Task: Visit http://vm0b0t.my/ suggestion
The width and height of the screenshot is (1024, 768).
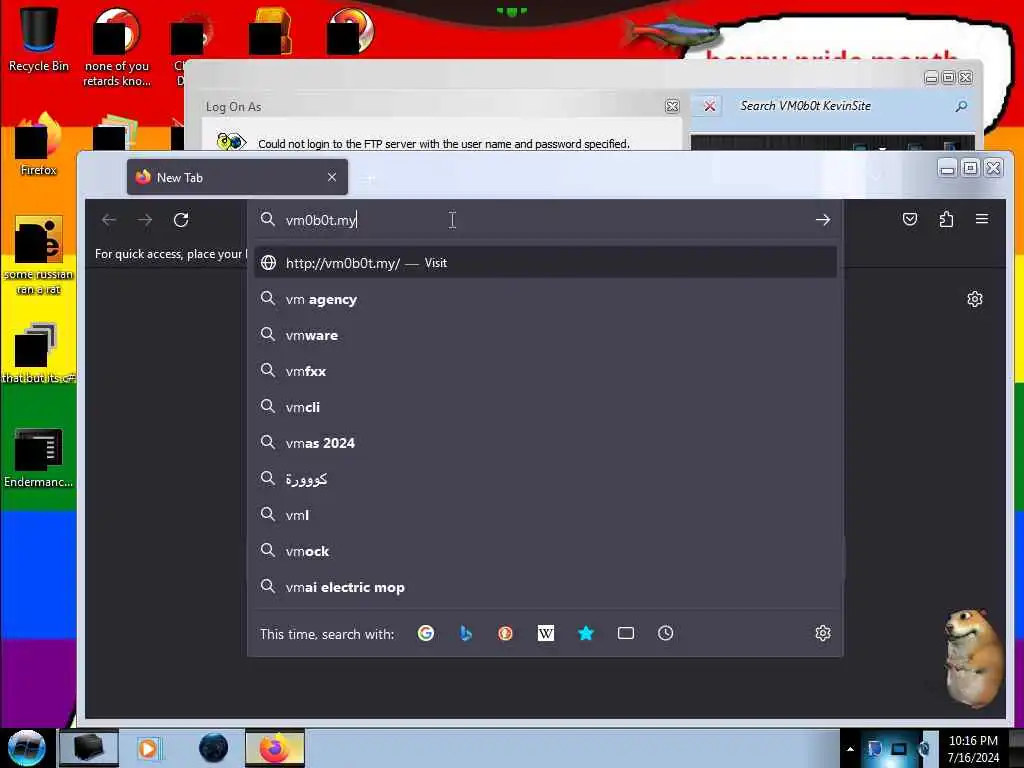Action: [545, 263]
